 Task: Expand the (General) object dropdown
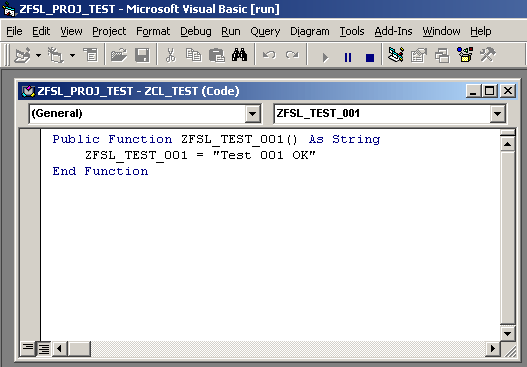(253, 114)
